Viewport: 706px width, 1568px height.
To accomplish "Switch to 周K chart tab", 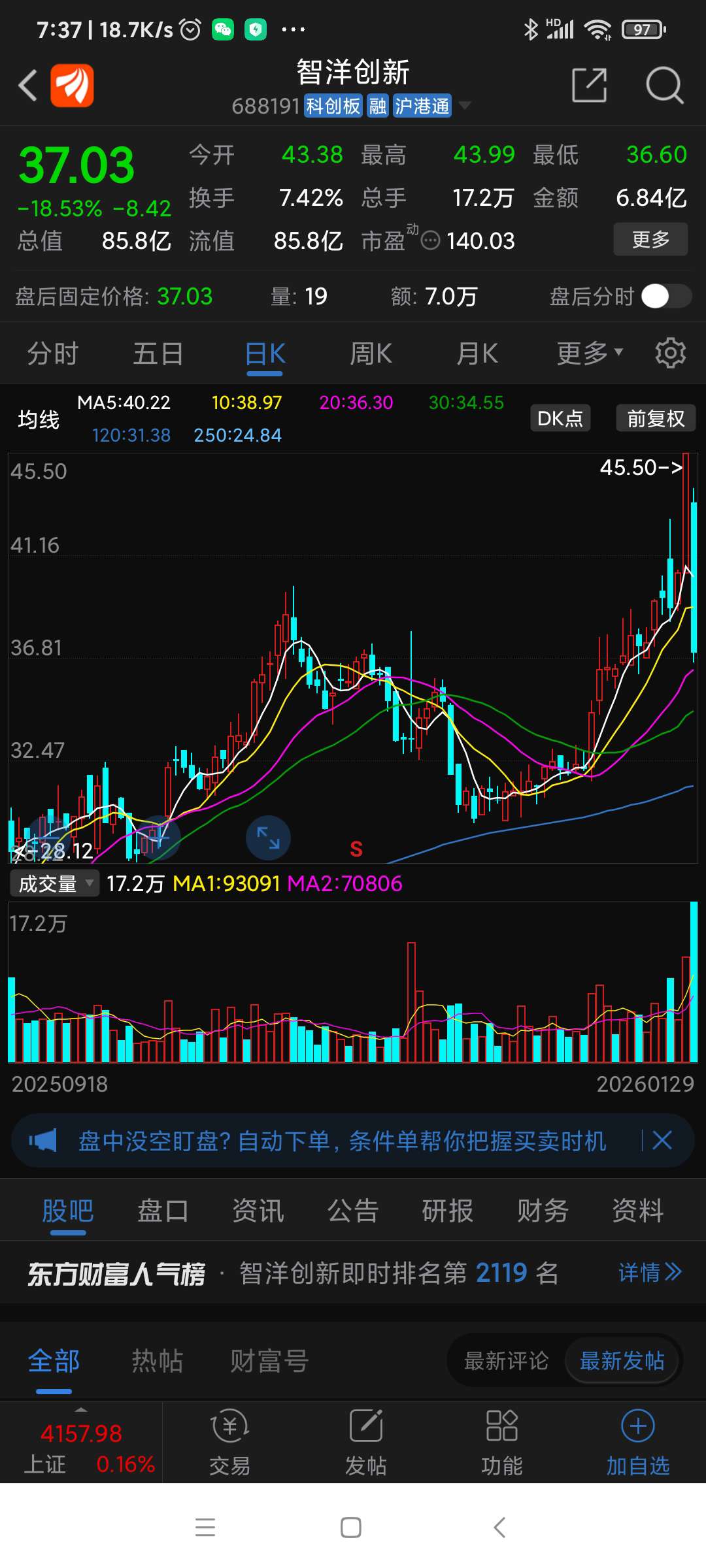I will click(371, 353).
